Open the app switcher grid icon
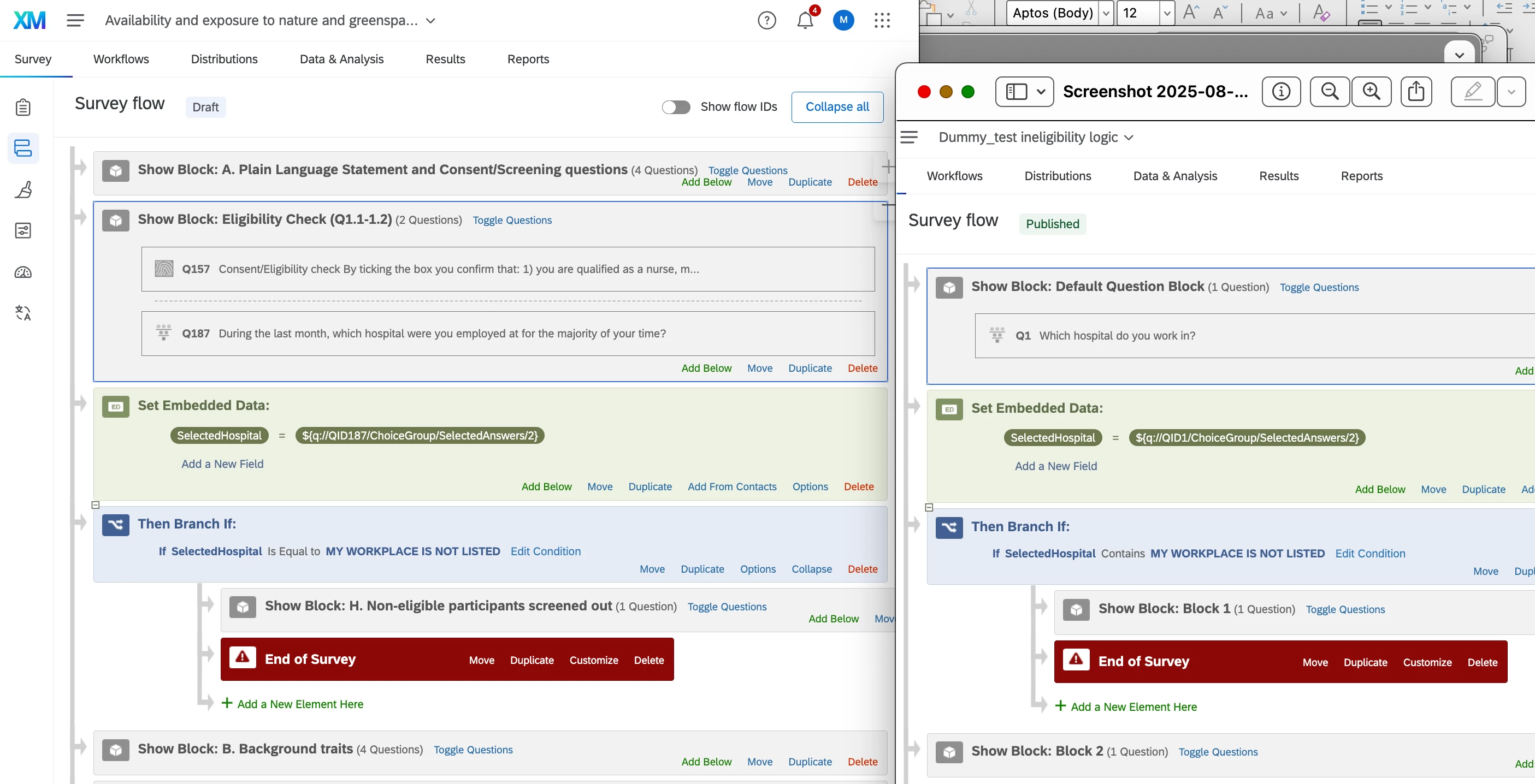1535x784 pixels. [882, 21]
